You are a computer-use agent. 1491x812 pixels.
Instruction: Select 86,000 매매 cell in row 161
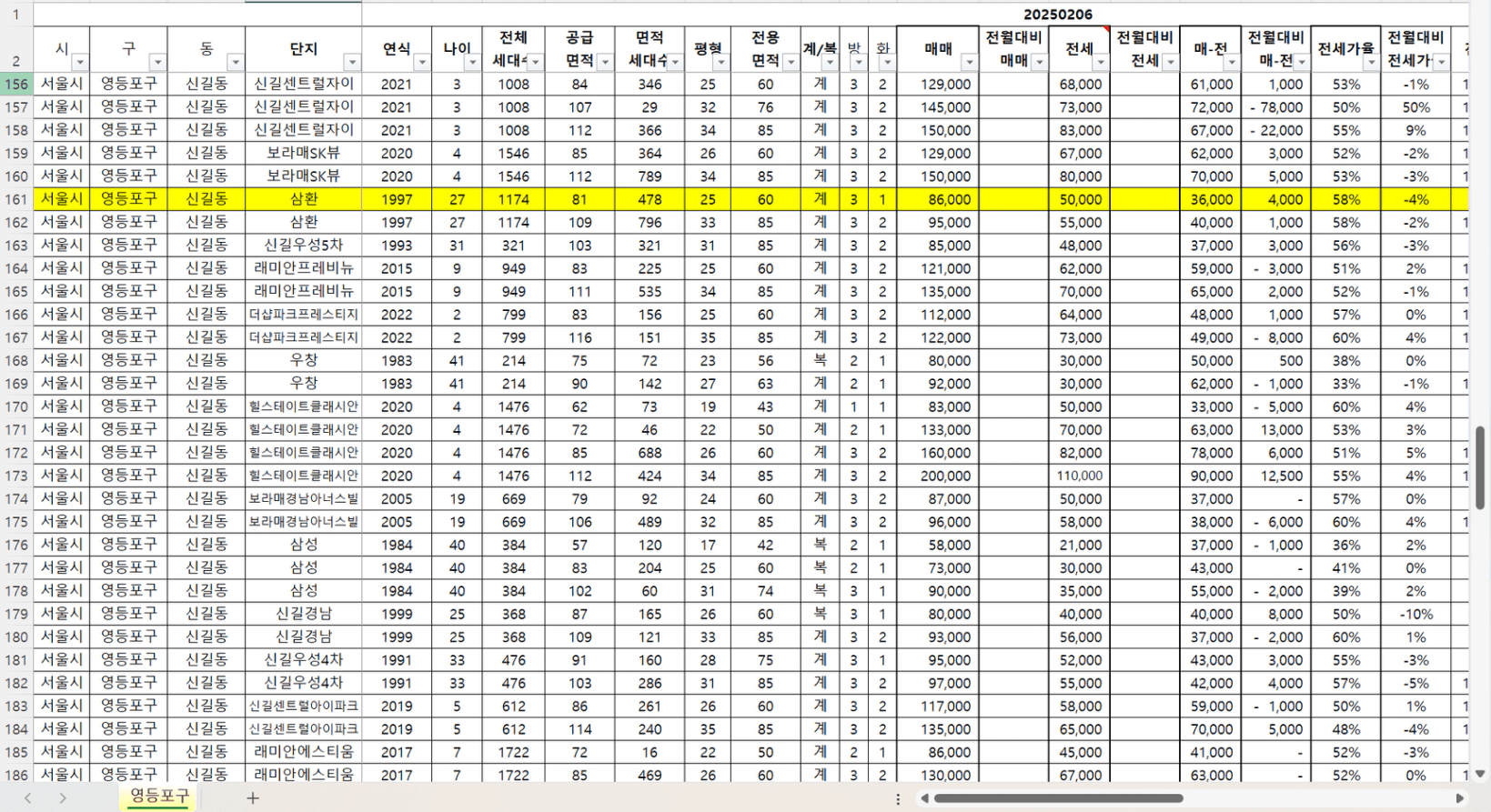938,199
